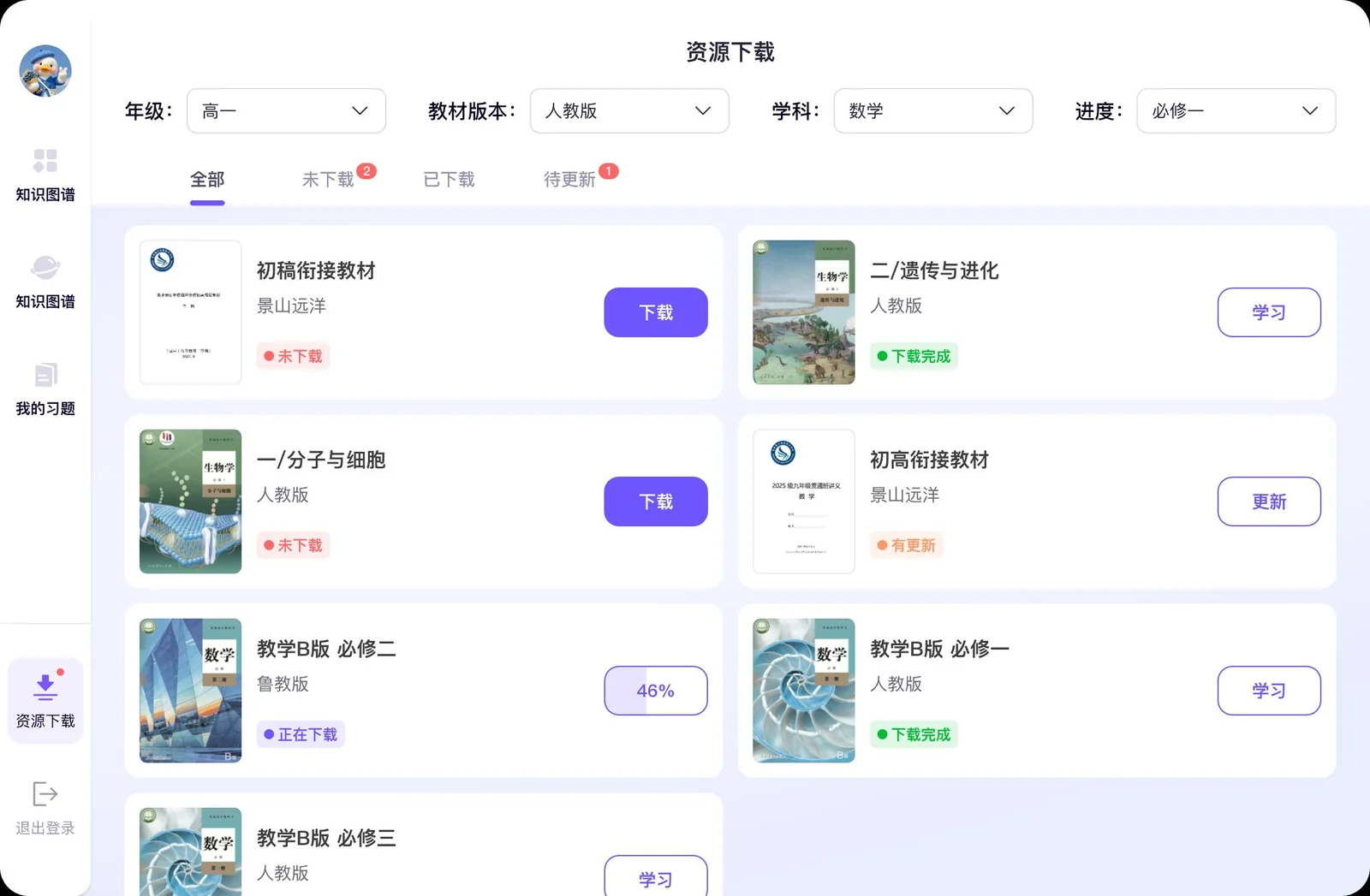This screenshot has height=896, width=1370.
Task: Click the red badge 2 on 未下载
Action: coord(366,171)
